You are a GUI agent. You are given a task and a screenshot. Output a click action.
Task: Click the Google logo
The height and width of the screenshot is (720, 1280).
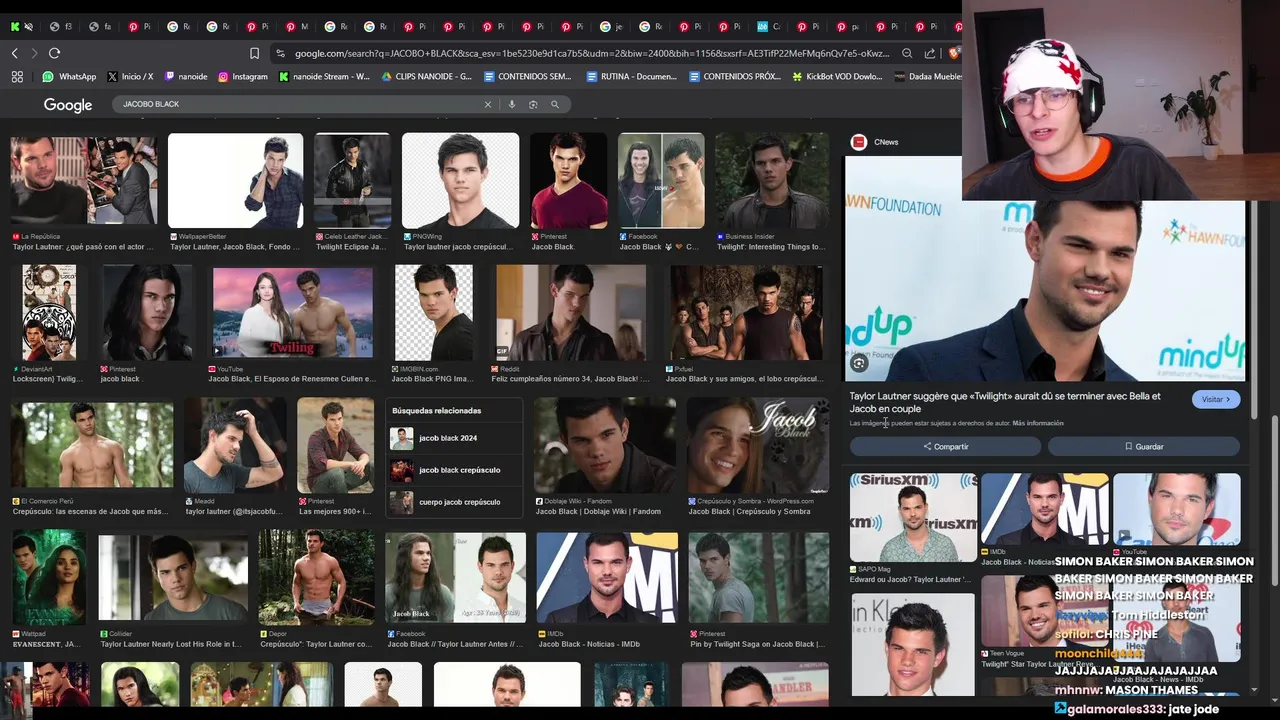click(68, 105)
